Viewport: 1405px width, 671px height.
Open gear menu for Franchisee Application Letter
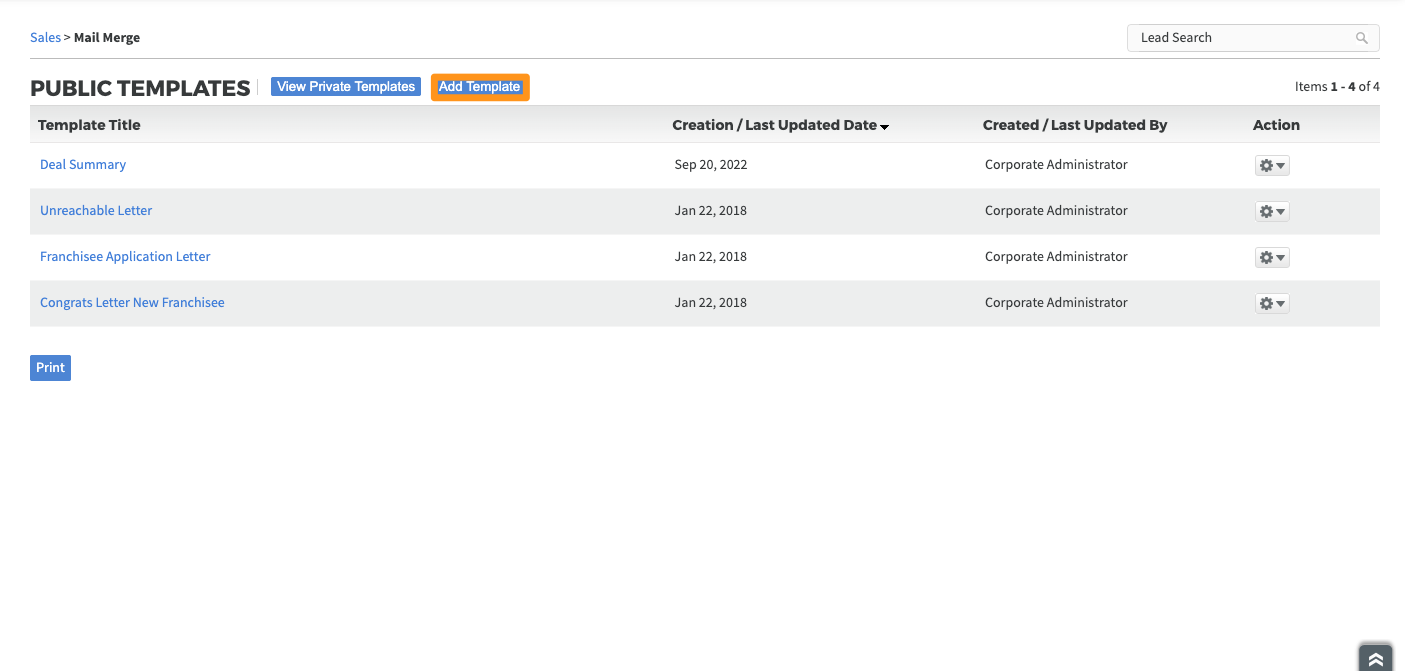click(1271, 258)
